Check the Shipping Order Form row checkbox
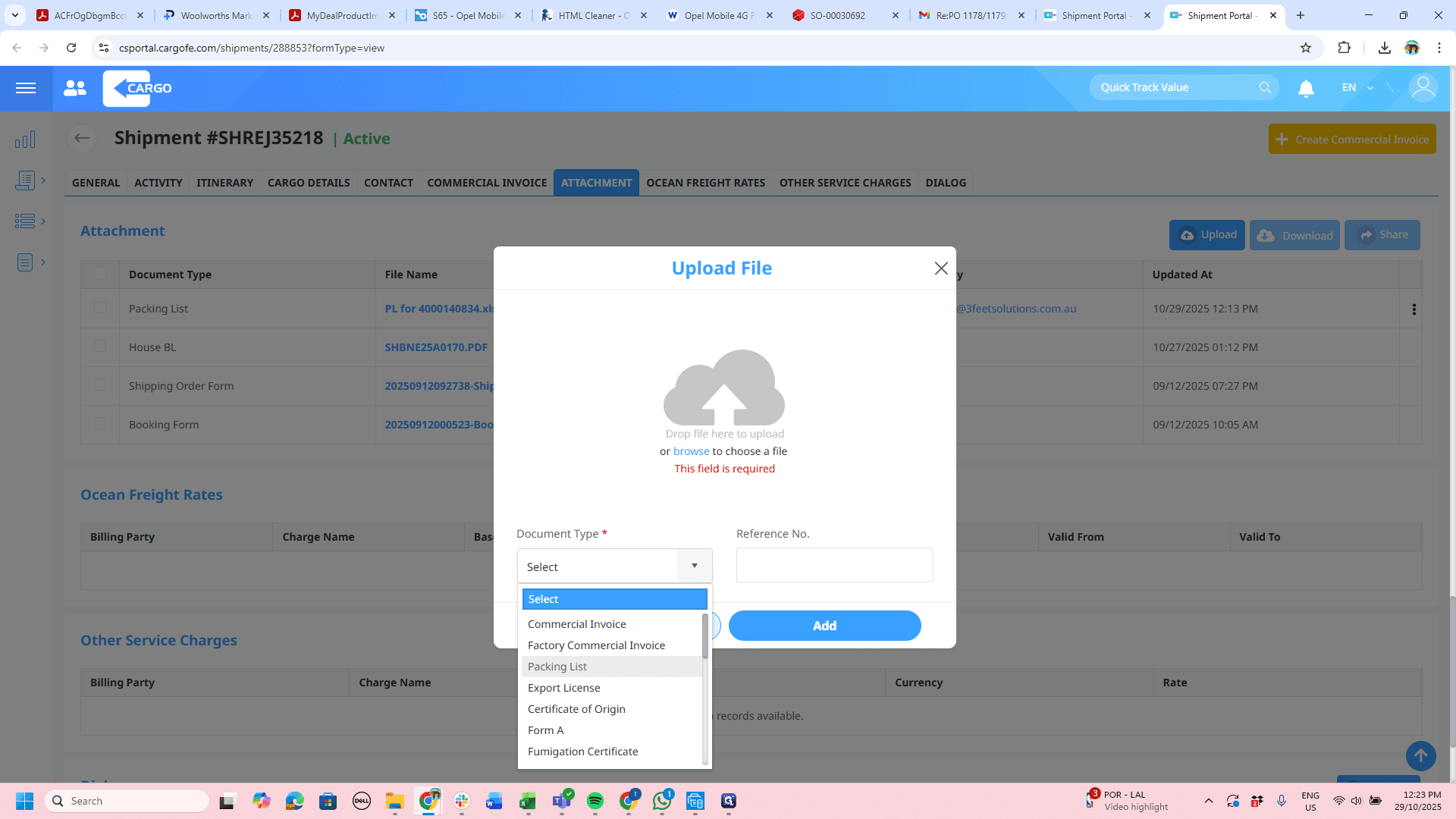1456x819 pixels. coord(100,385)
